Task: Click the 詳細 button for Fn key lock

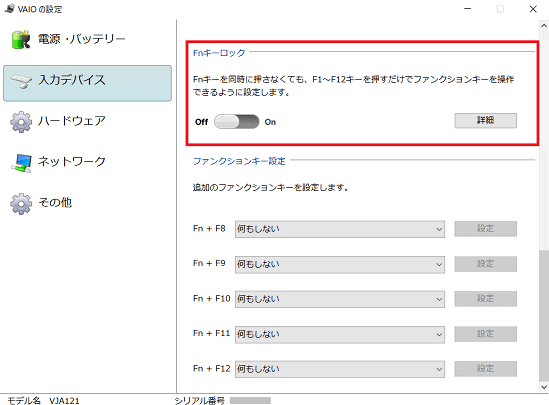Action: tap(485, 120)
